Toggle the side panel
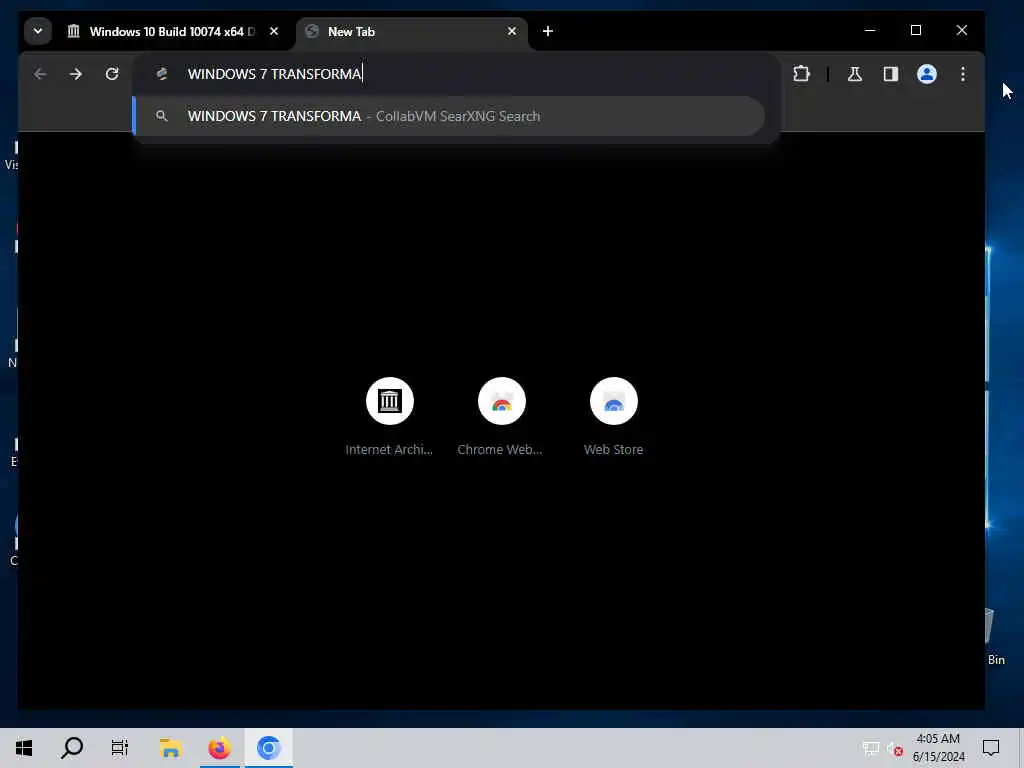 891,74
